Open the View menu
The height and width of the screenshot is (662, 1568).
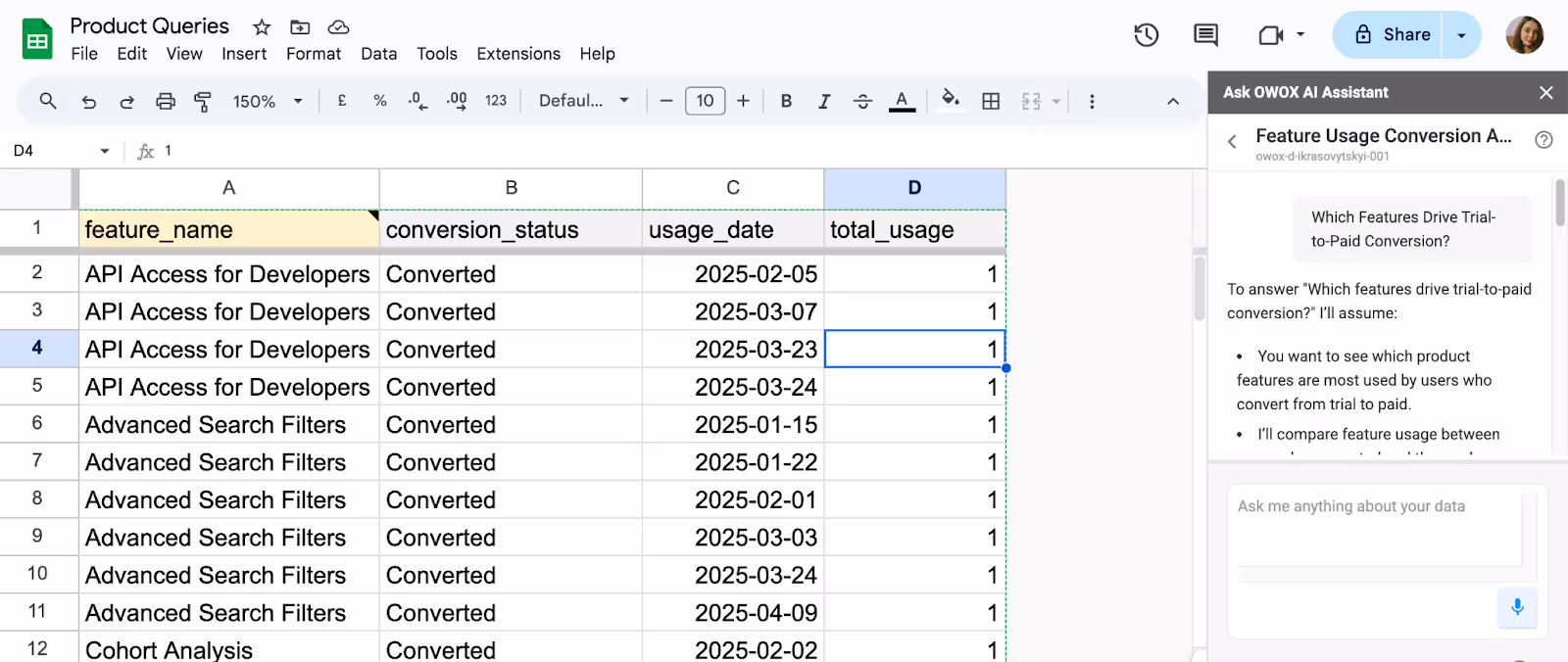tap(184, 54)
